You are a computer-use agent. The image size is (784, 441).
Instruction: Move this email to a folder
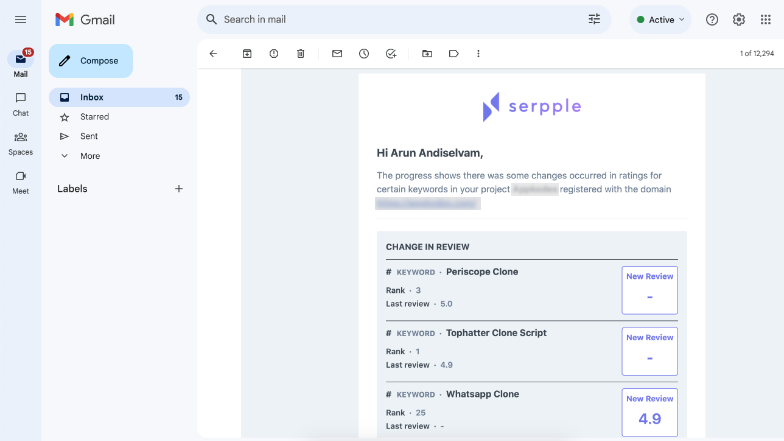tap(427, 54)
